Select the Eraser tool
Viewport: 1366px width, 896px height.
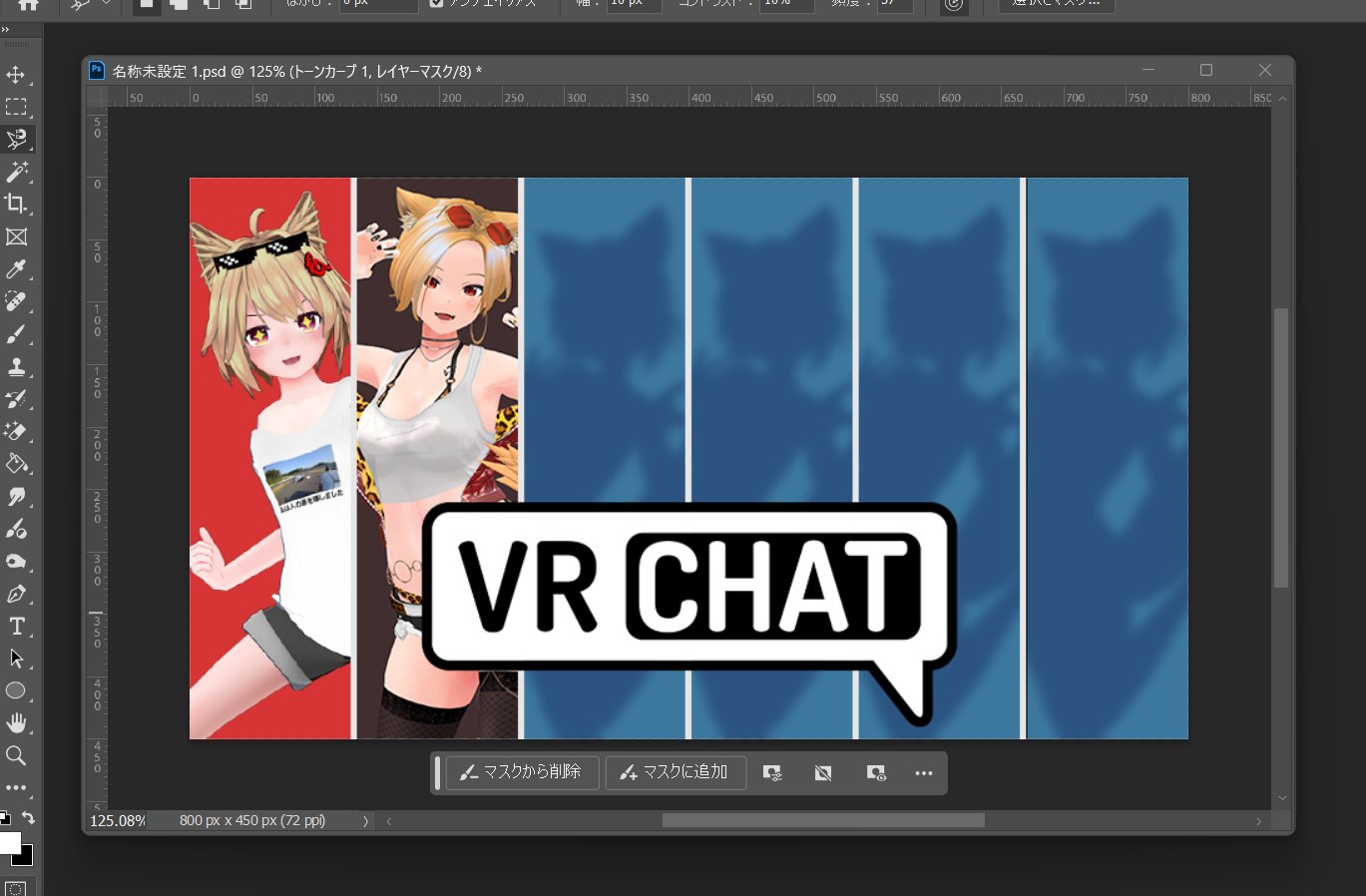16,431
